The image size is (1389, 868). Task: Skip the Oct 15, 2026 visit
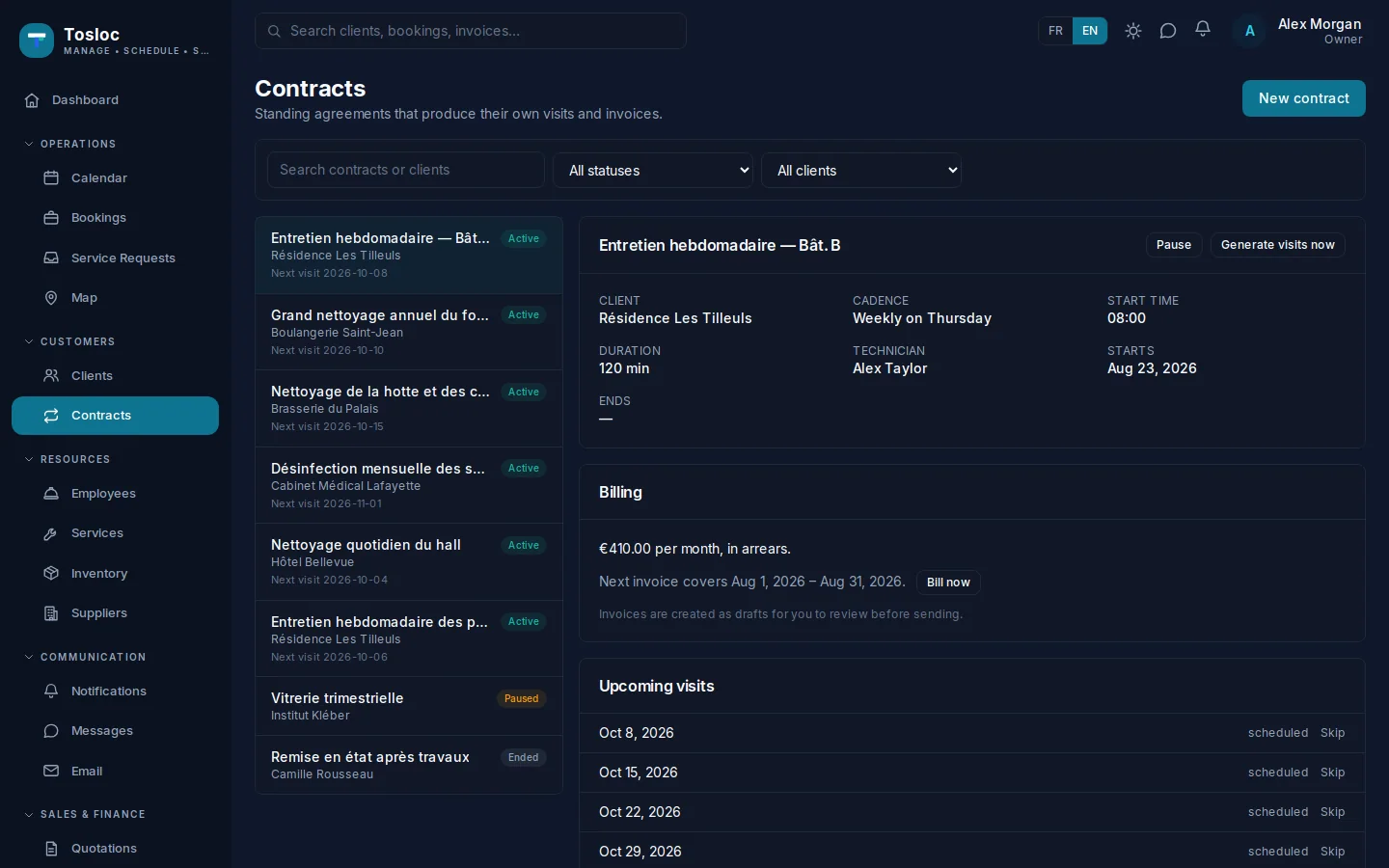(1332, 773)
